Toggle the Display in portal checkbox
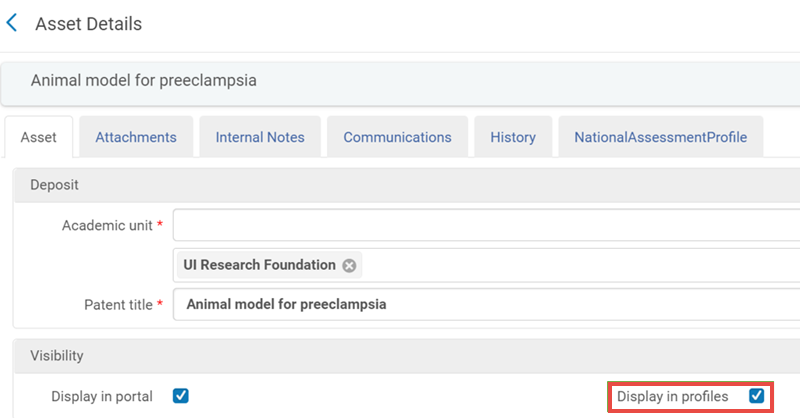 (x=180, y=396)
